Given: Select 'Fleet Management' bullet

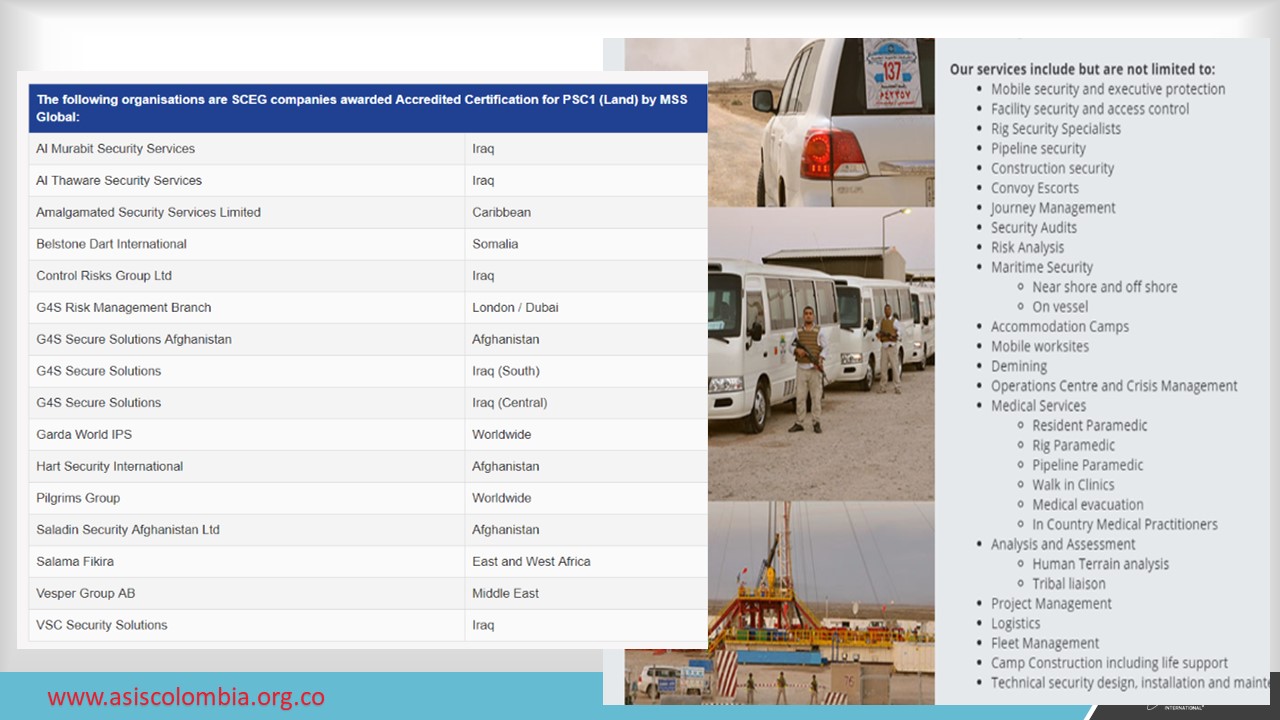Looking at the screenshot, I should click(x=1045, y=644).
